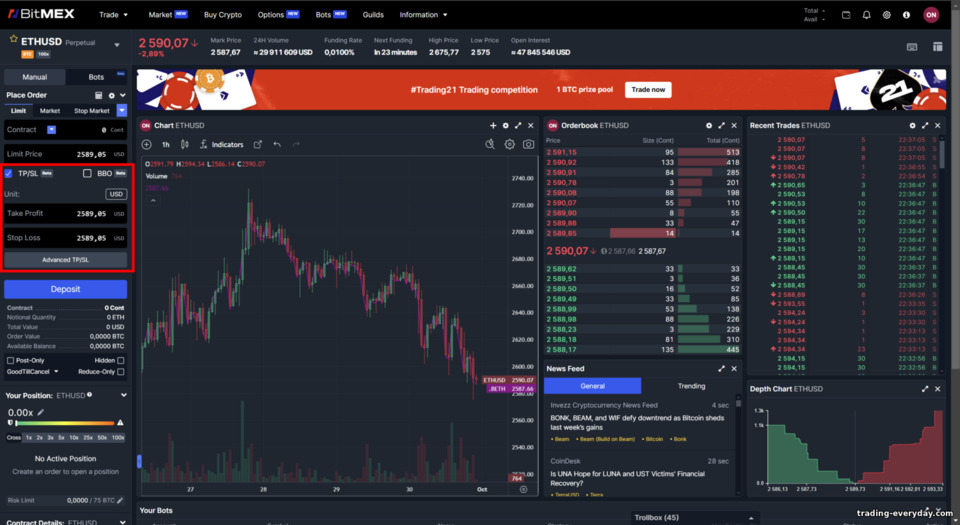Image resolution: width=960 pixels, height=525 pixels.
Task: Collapse the Place Order section chevron
Action: tap(123, 95)
